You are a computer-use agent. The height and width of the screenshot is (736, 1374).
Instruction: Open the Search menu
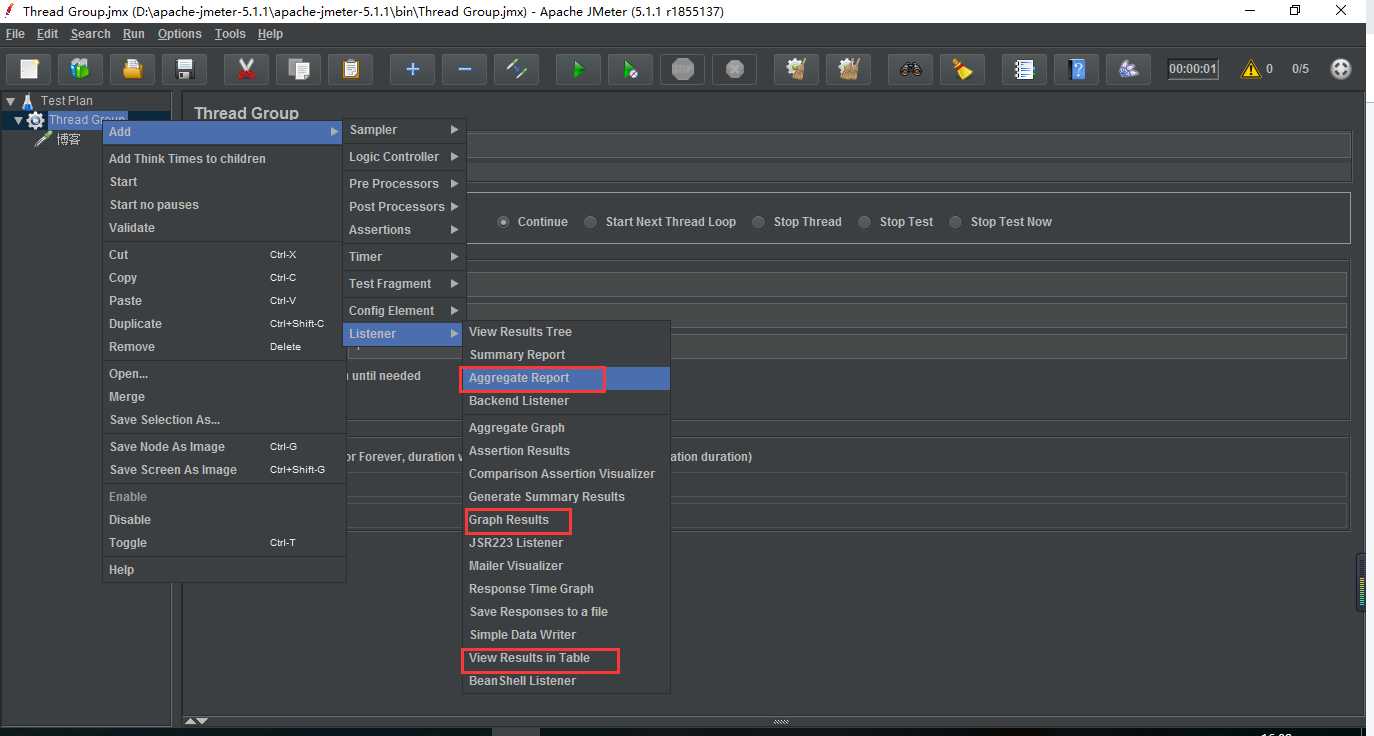[91, 34]
